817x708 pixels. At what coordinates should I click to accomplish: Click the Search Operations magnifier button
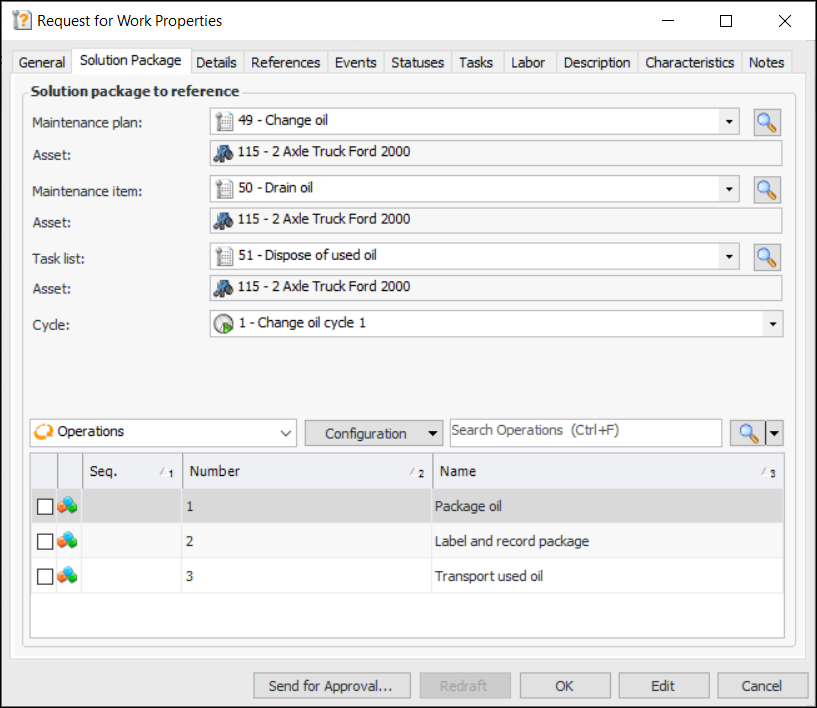[x=748, y=433]
